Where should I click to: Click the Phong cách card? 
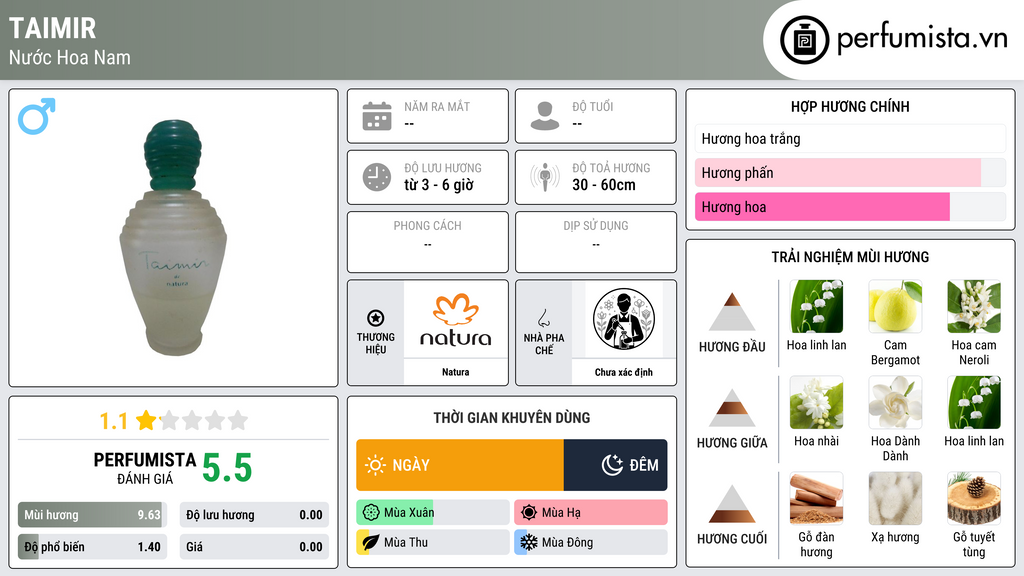(x=428, y=242)
